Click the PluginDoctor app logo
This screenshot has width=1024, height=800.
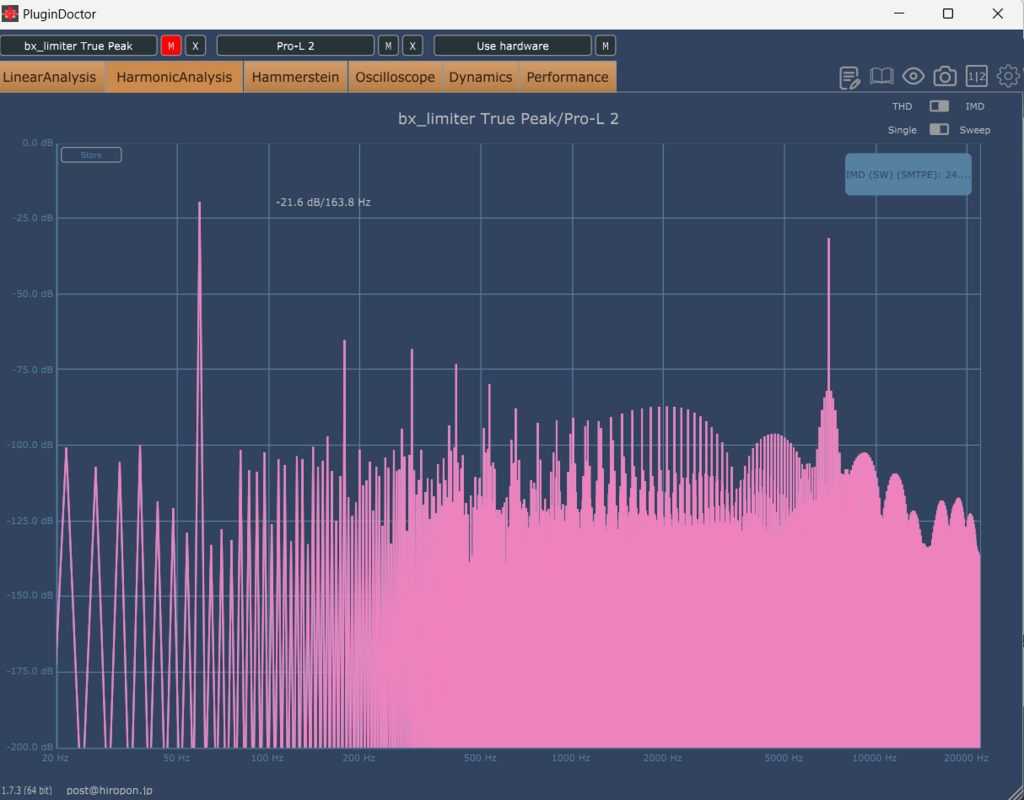pos(10,14)
